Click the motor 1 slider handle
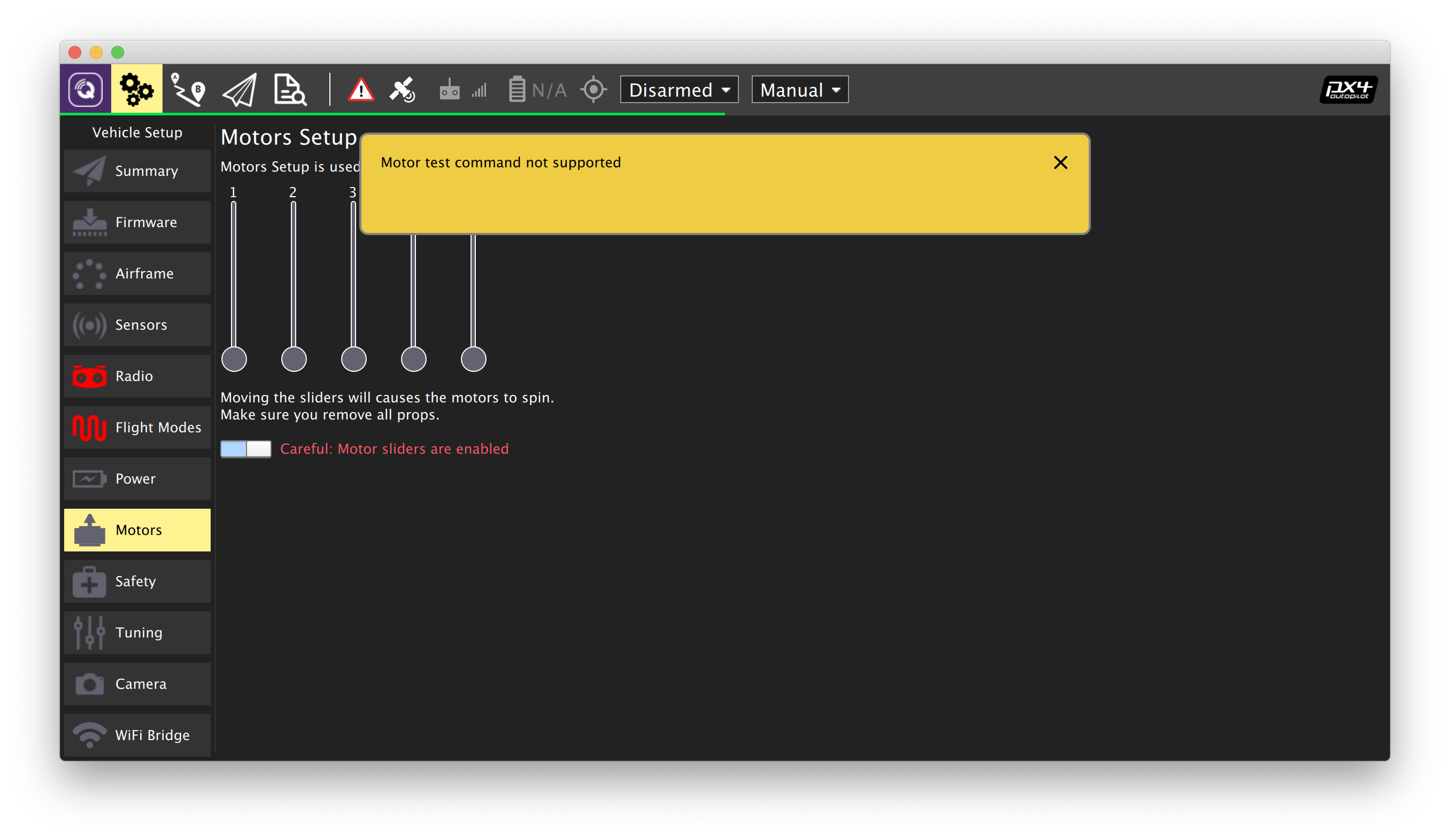Screen dimensions: 1450x840 point(234,359)
